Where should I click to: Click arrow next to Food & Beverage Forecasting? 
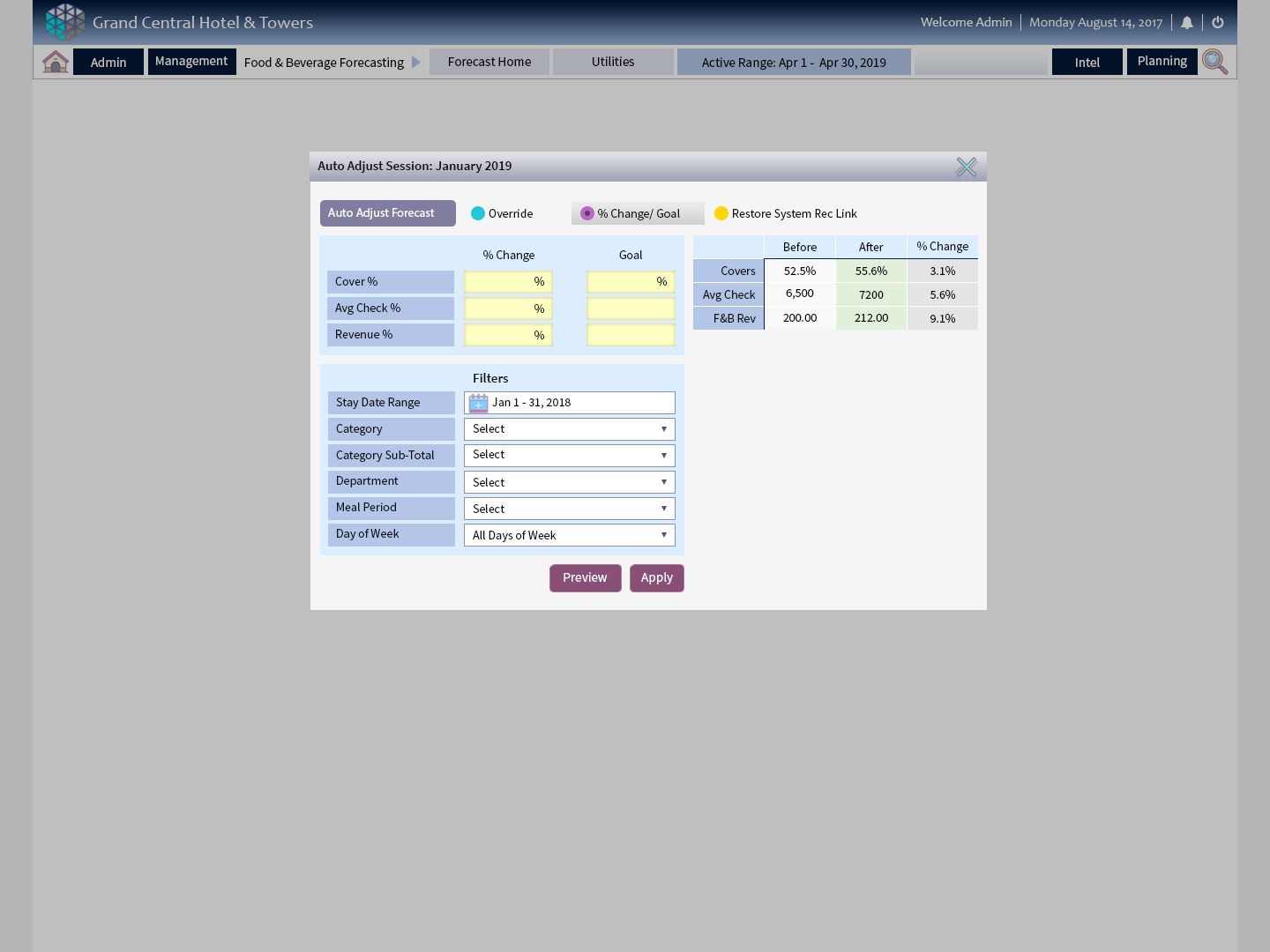click(416, 62)
